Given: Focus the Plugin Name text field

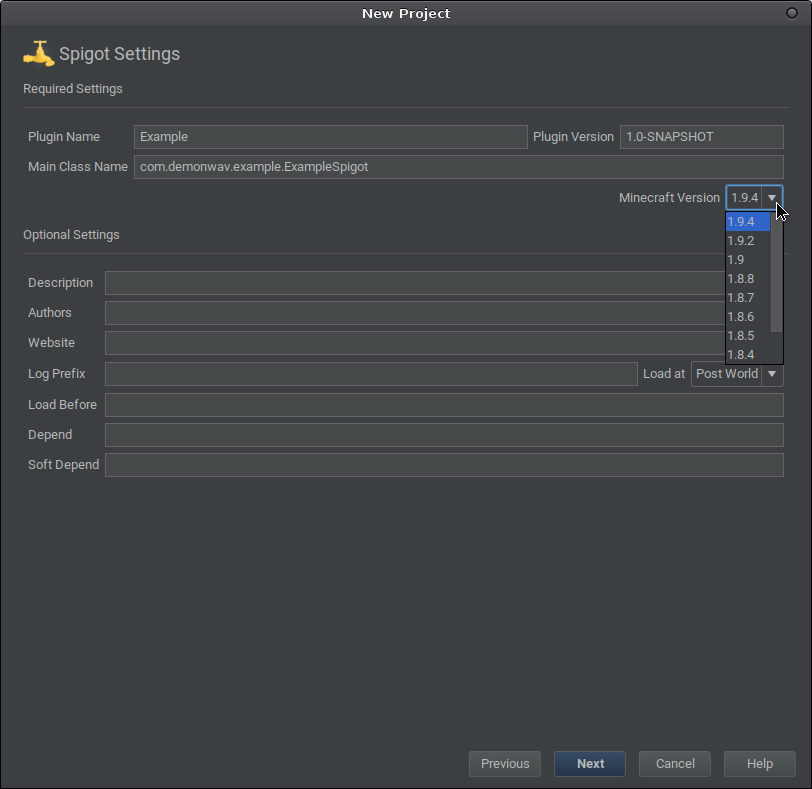Looking at the screenshot, I should tap(330, 137).
